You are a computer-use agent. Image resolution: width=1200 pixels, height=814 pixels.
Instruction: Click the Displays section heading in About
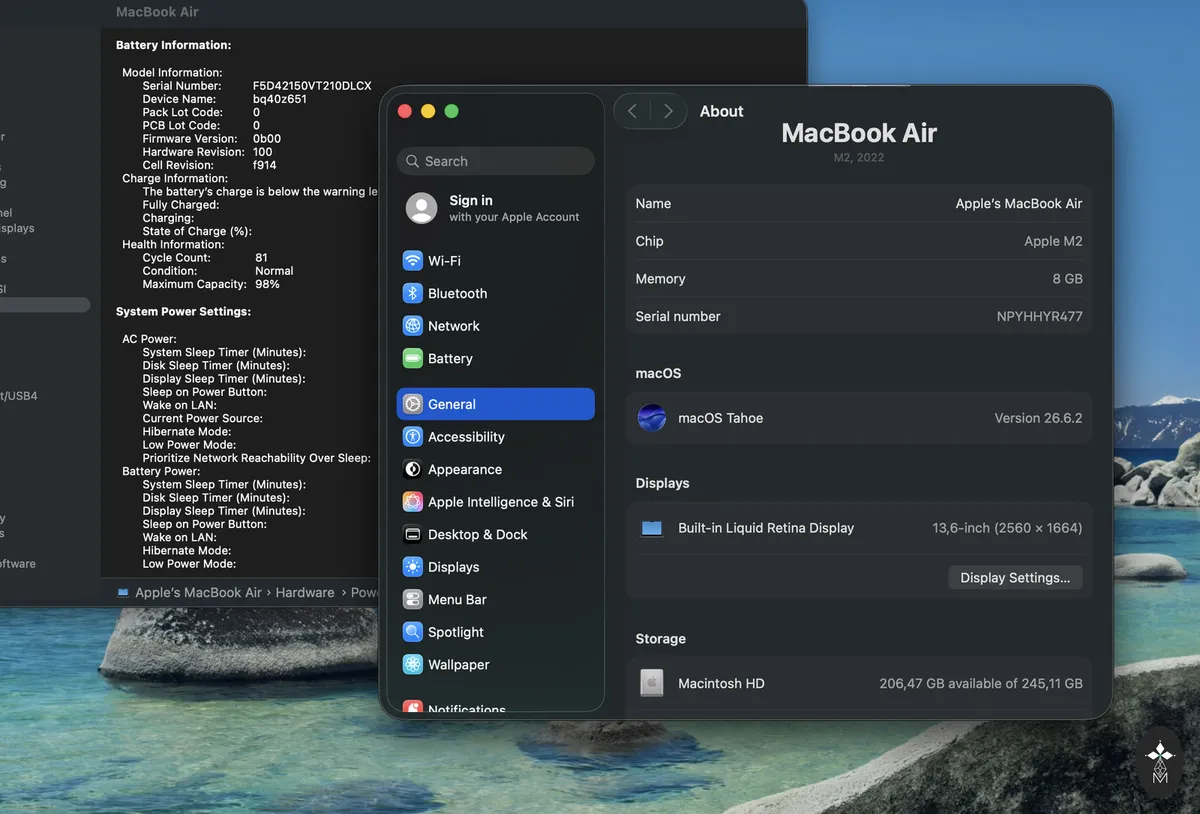pyautogui.click(x=663, y=483)
